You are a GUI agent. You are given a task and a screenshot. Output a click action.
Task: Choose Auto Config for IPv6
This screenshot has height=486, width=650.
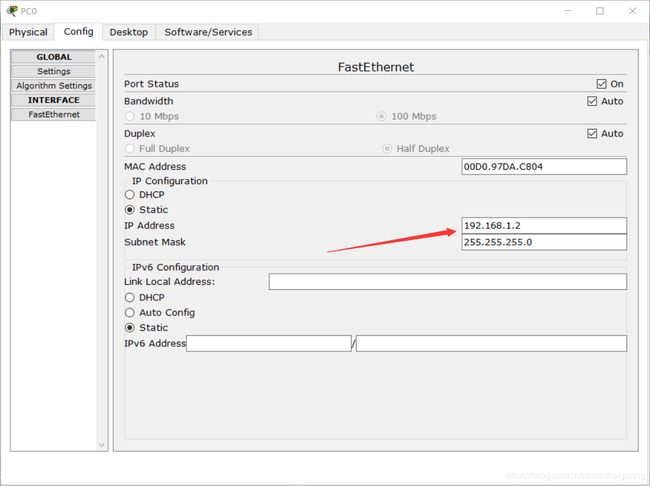tap(130, 313)
